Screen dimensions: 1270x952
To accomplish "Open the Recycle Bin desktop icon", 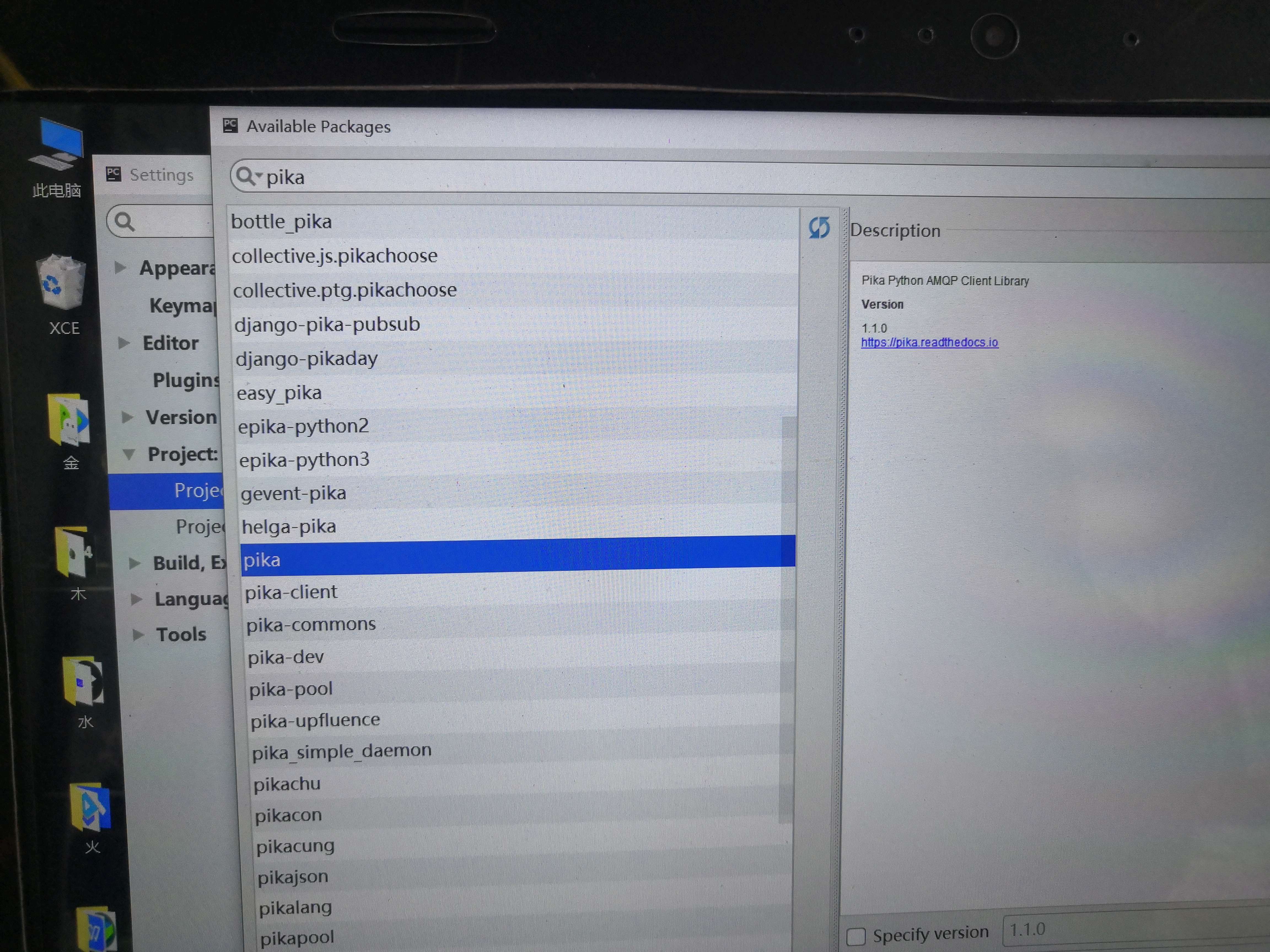I will click(62, 295).
